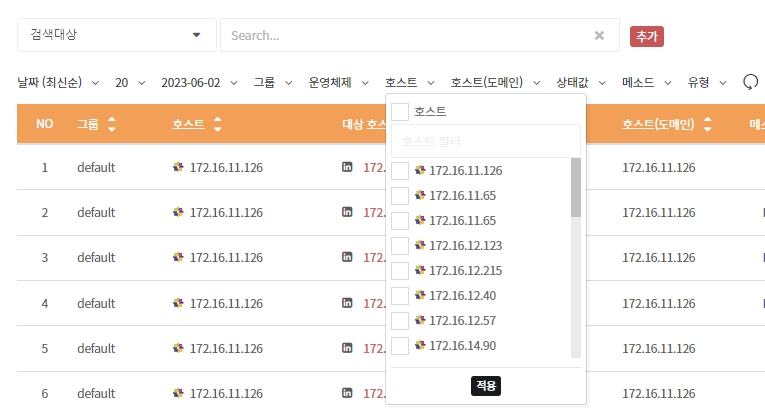
Task: Click the 호스트 column sort arrows icon
Action: 217,125
